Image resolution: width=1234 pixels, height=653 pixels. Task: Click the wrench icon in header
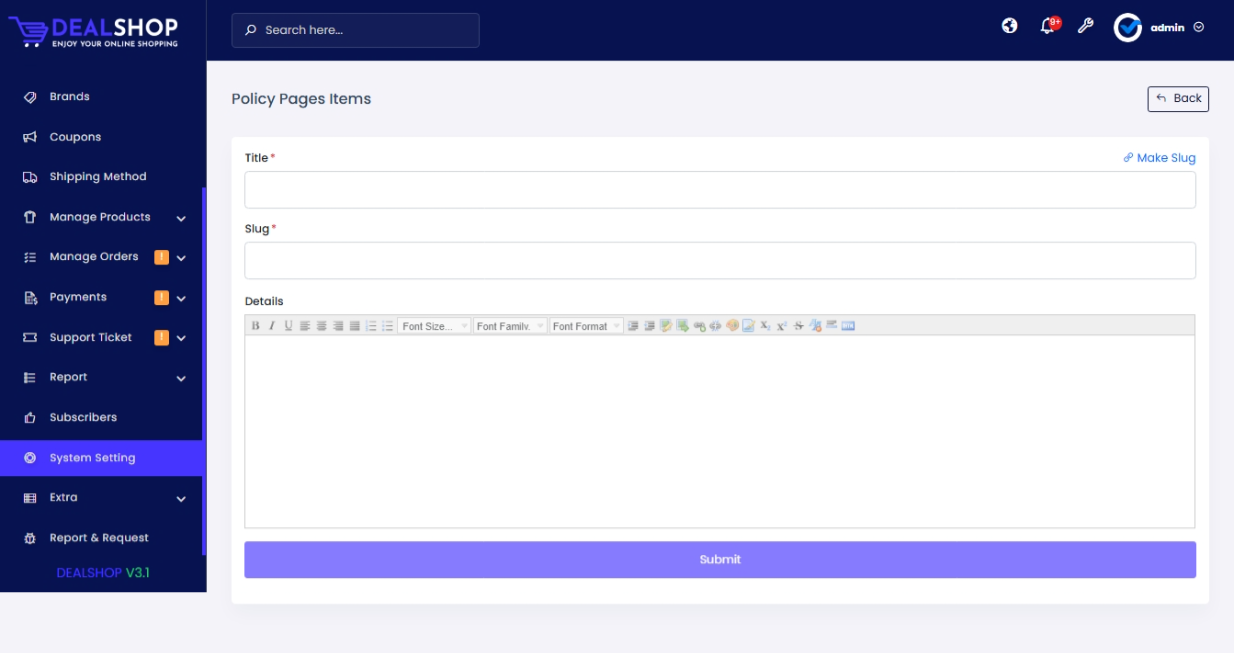click(1085, 27)
